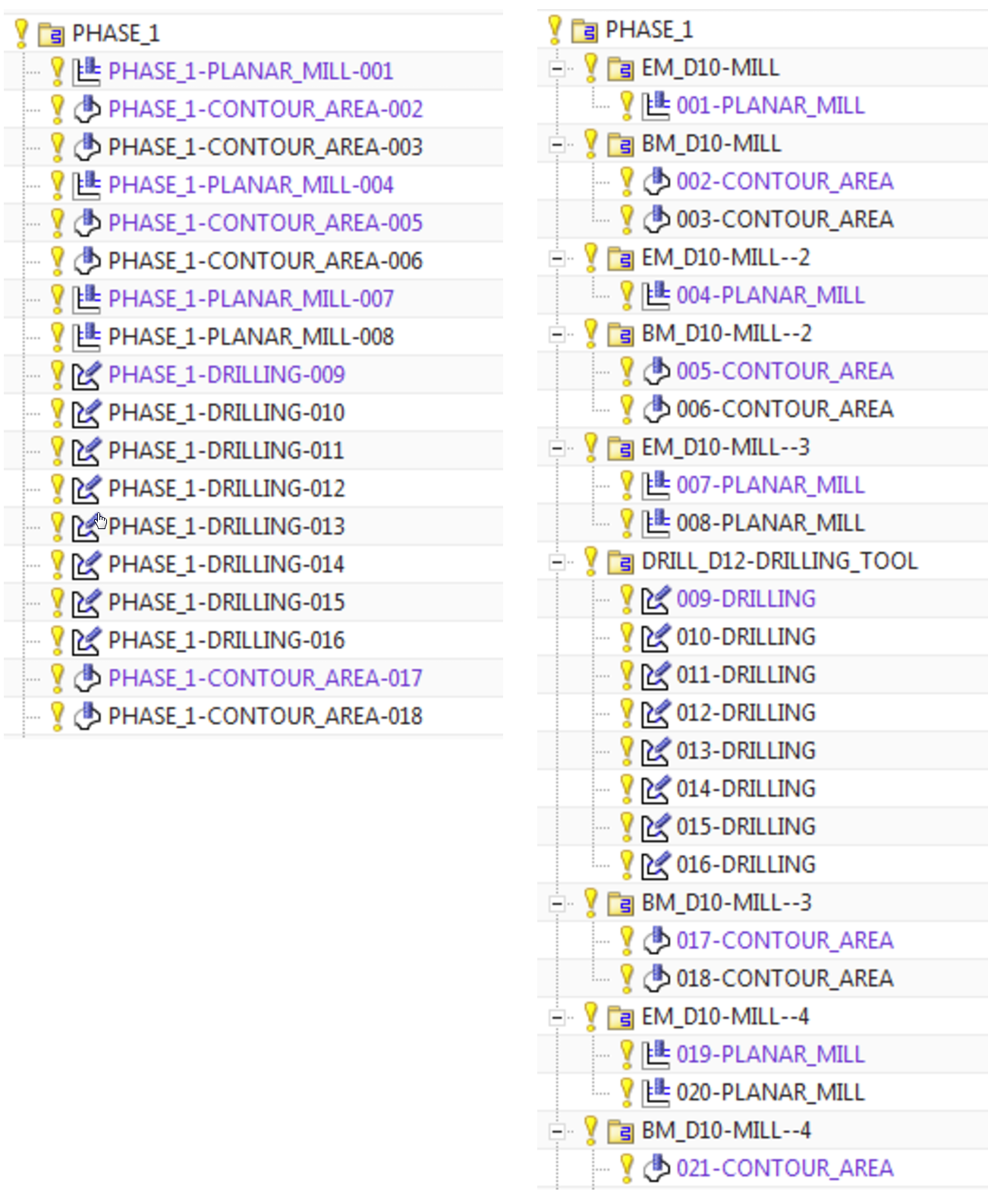988x1204 pixels.
Task: Toggle light bulb of PHASE_1-PLANAR_MILL-007
Action: pos(57,298)
